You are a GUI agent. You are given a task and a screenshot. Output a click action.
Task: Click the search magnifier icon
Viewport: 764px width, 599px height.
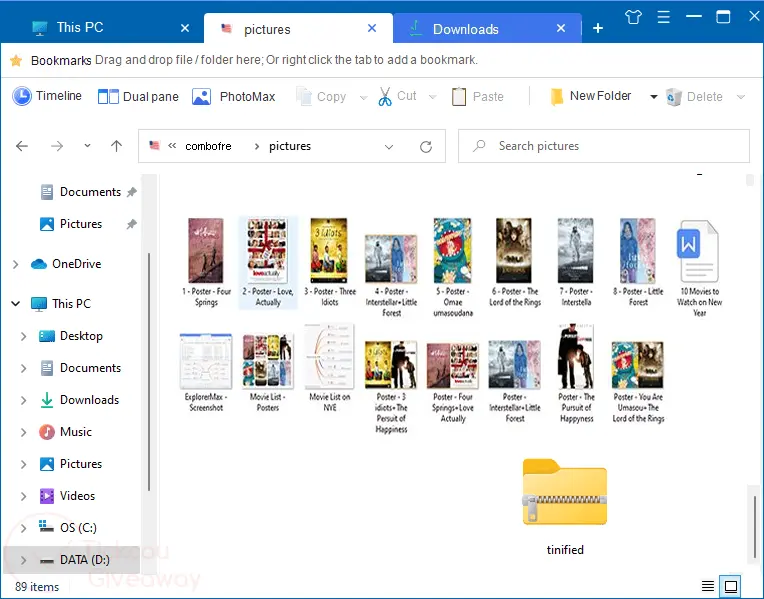point(479,145)
